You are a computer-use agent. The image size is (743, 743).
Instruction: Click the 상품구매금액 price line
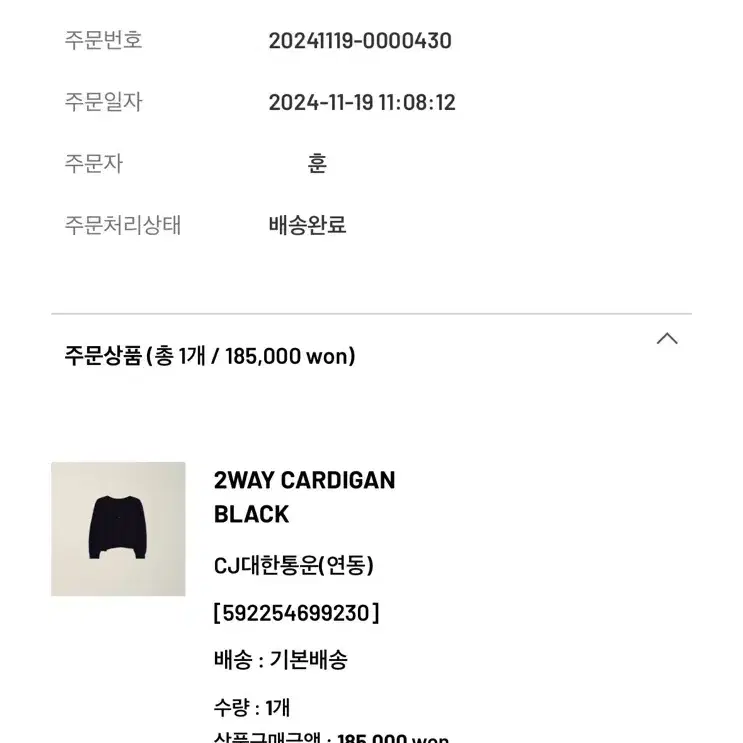pos(331,737)
